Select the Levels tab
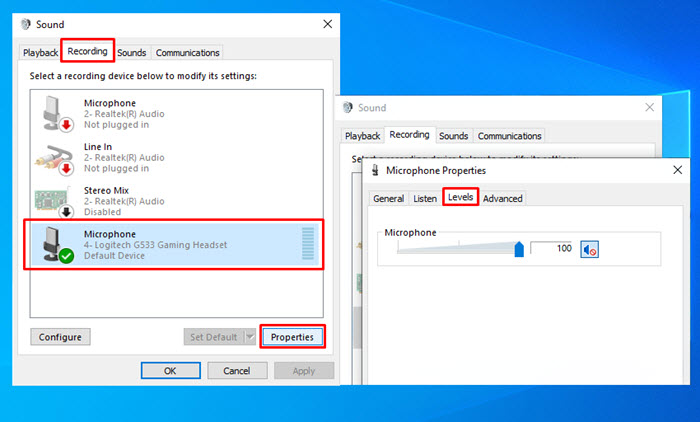Image resolution: width=700 pixels, height=422 pixels. click(x=460, y=197)
